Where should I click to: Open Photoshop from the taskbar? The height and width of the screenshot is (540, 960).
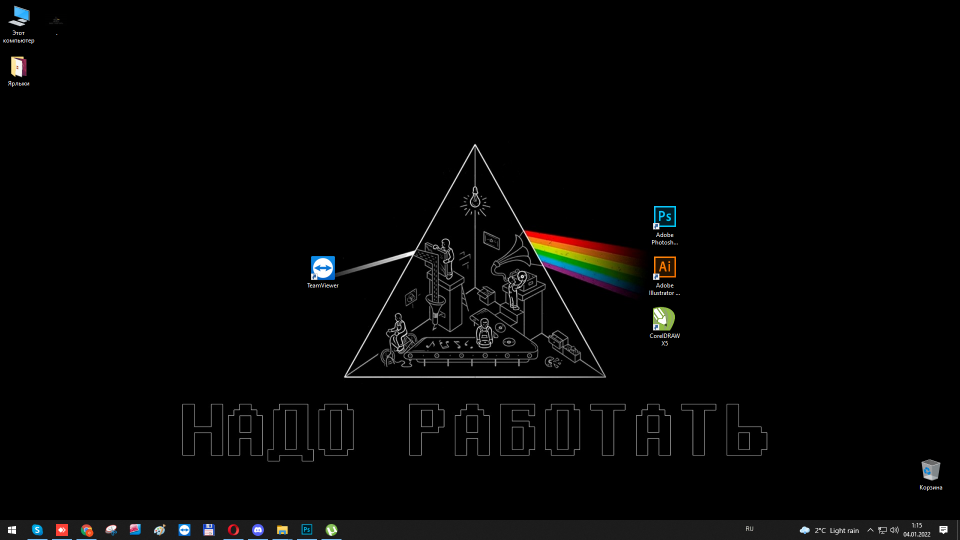(x=307, y=530)
